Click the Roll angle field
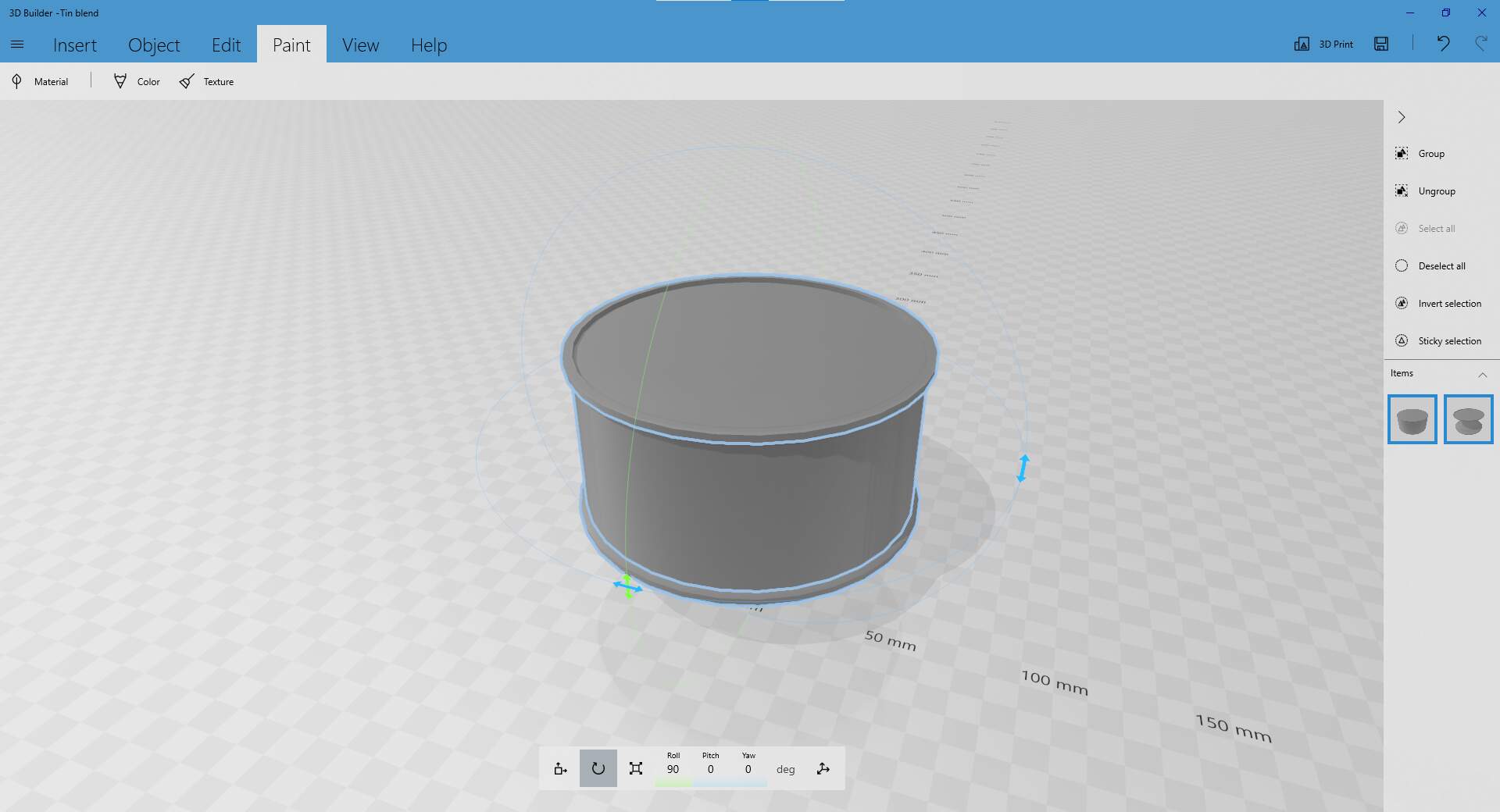This screenshot has height=812, width=1500. (673, 769)
